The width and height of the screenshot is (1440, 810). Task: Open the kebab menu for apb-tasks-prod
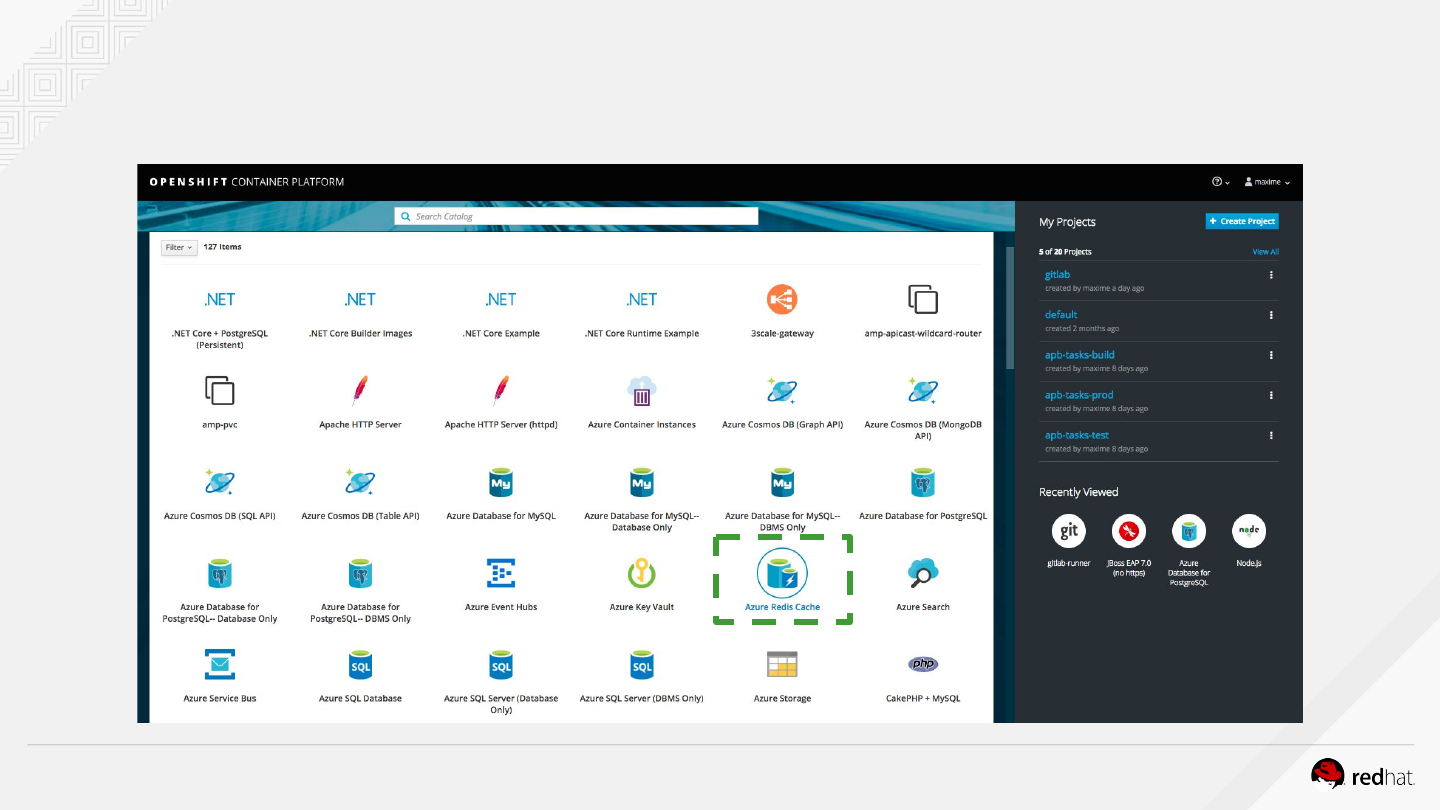1271,395
